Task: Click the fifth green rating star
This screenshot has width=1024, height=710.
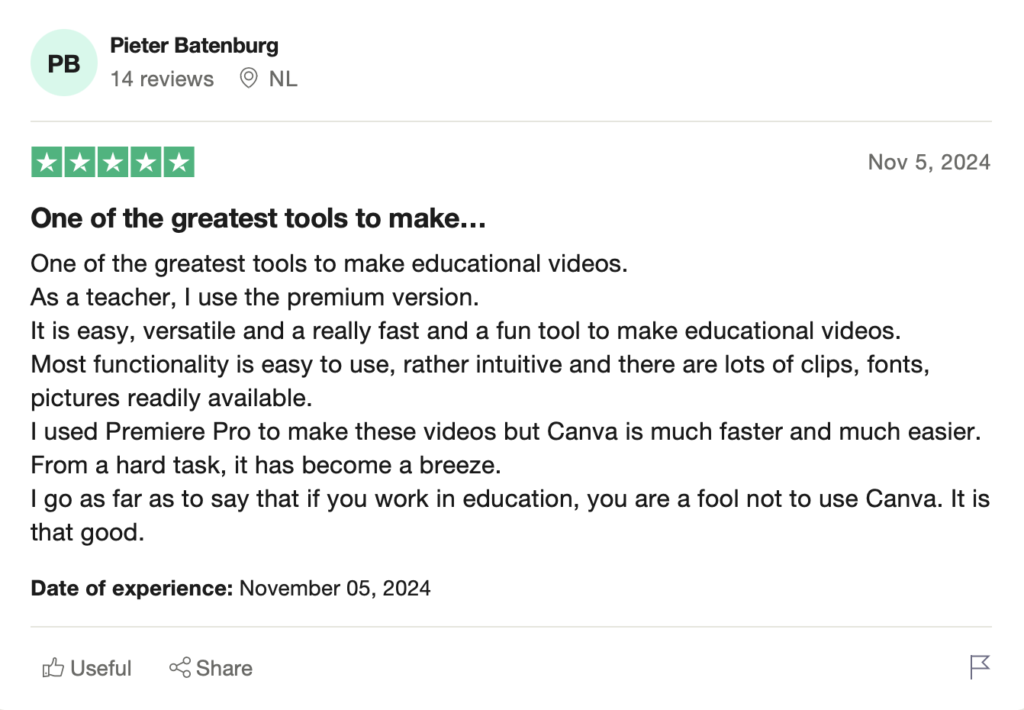Action: click(179, 162)
